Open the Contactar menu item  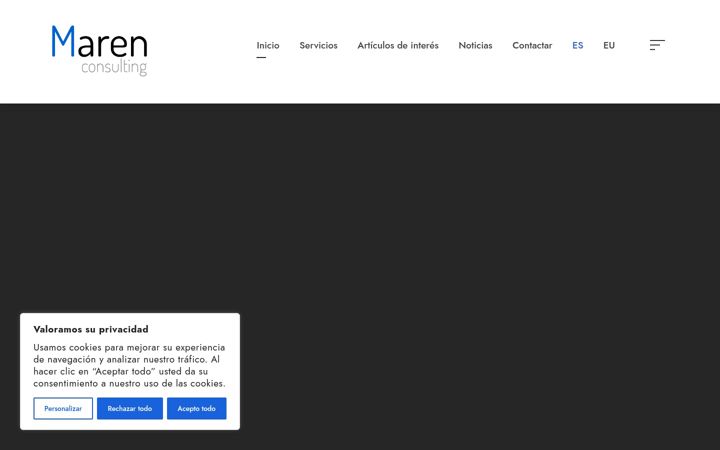pyautogui.click(x=532, y=45)
